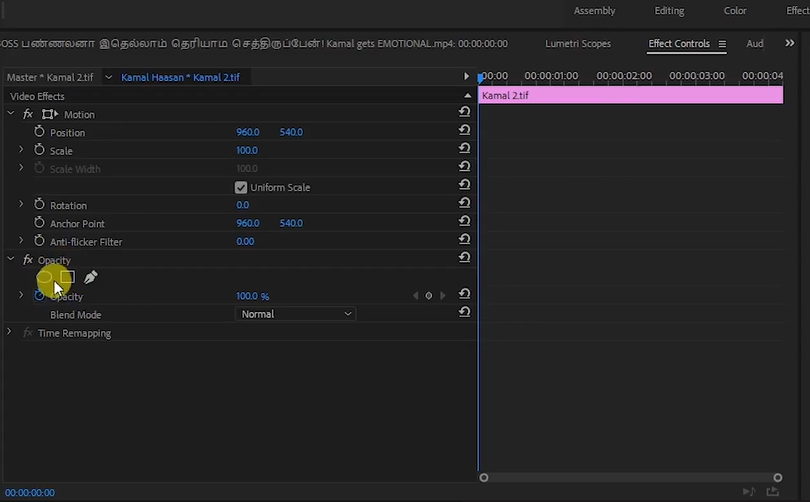Expand the Anti-flicker Filter parameter
This screenshot has height=502, width=810.
point(21,241)
